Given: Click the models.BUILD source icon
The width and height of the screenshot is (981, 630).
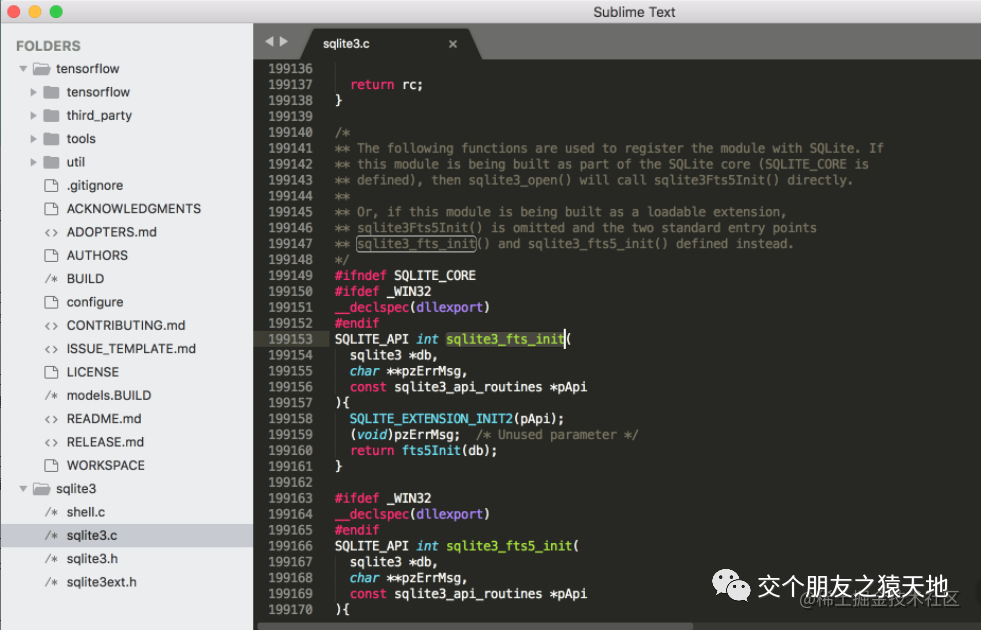Looking at the screenshot, I should [51, 395].
